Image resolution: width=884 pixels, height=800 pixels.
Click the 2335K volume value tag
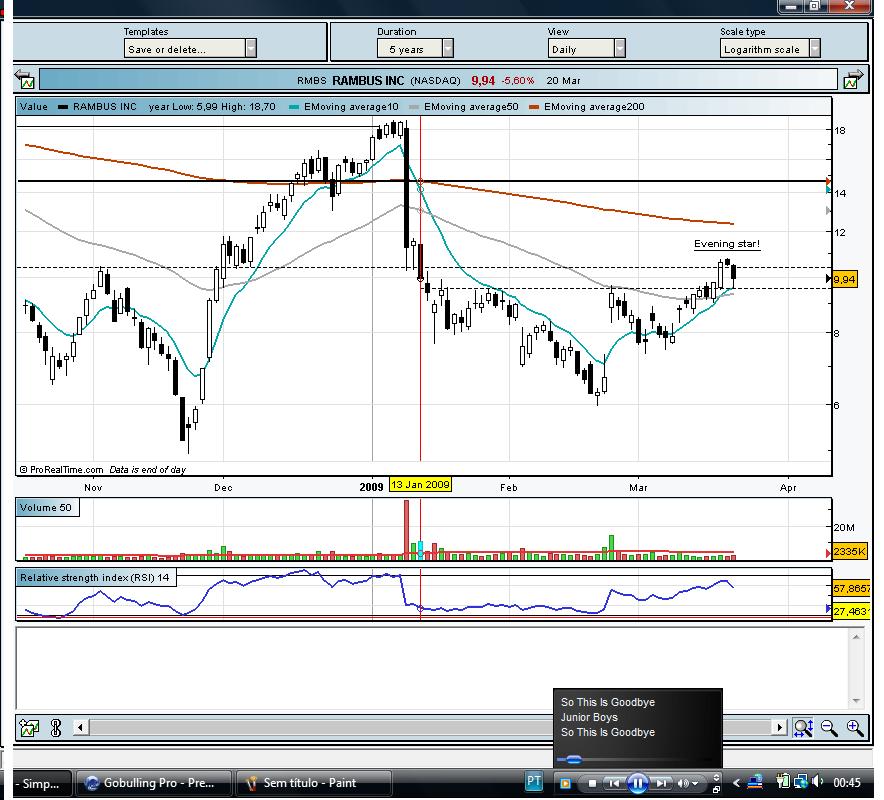pos(849,551)
